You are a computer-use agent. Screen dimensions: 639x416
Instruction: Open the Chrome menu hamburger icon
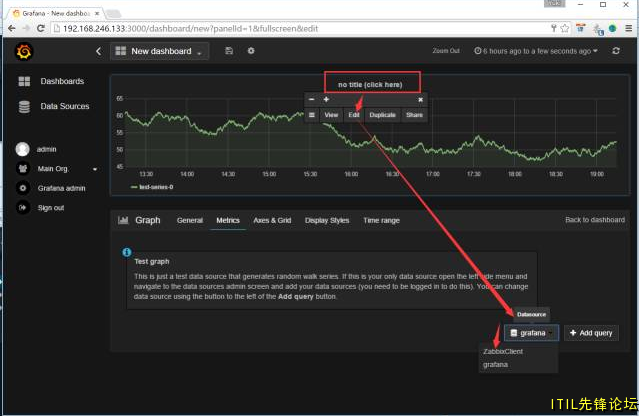pyautogui.click(x=629, y=28)
